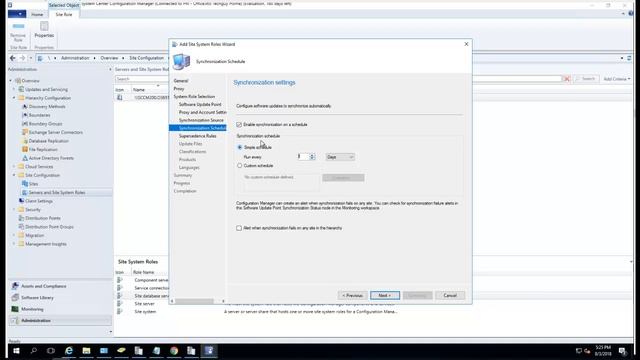Expand the Cloud Services node
The height and width of the screenshot is (360, 640).
(14, 167)
